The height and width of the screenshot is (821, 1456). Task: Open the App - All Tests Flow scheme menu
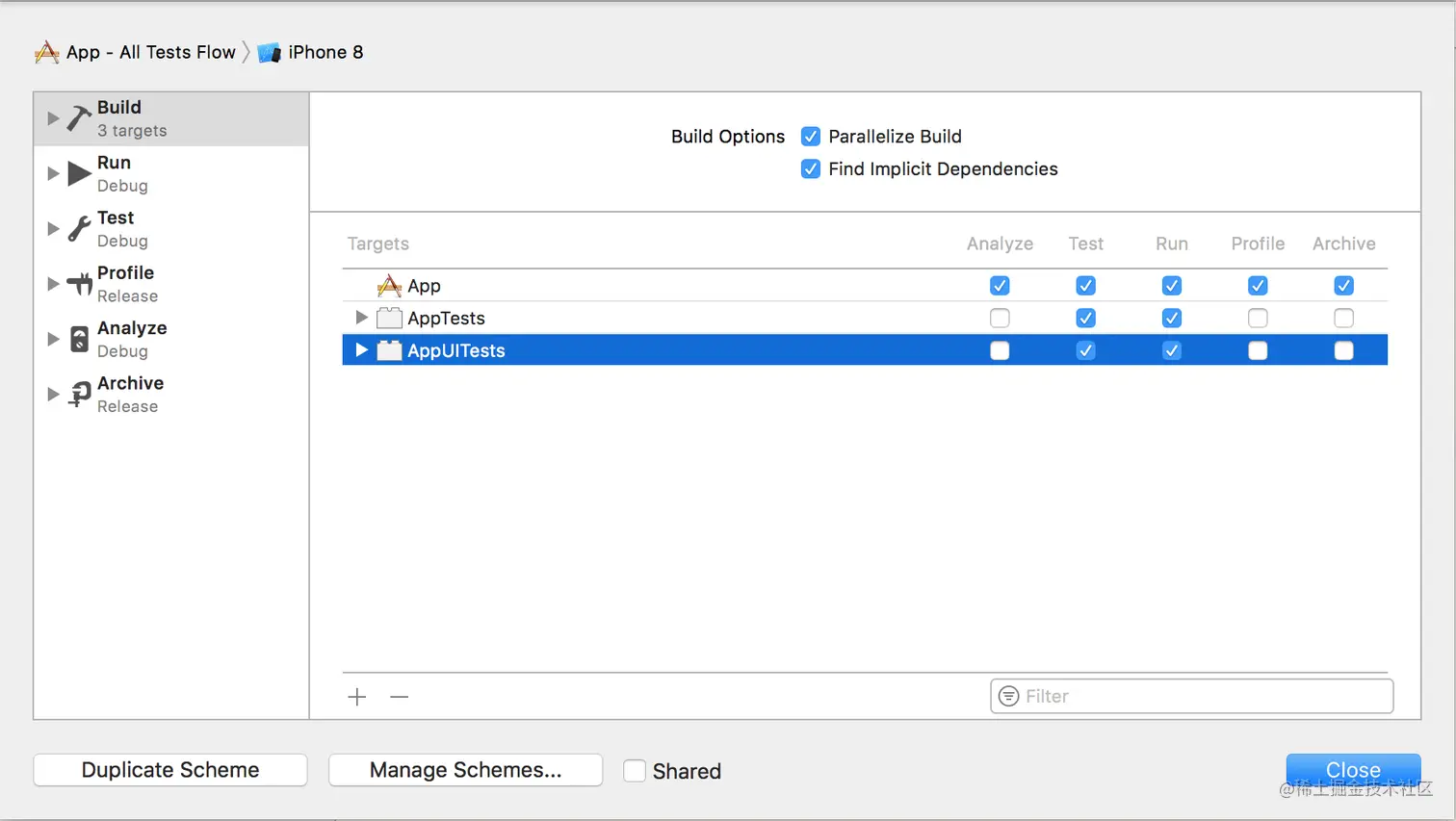point(149,52)
